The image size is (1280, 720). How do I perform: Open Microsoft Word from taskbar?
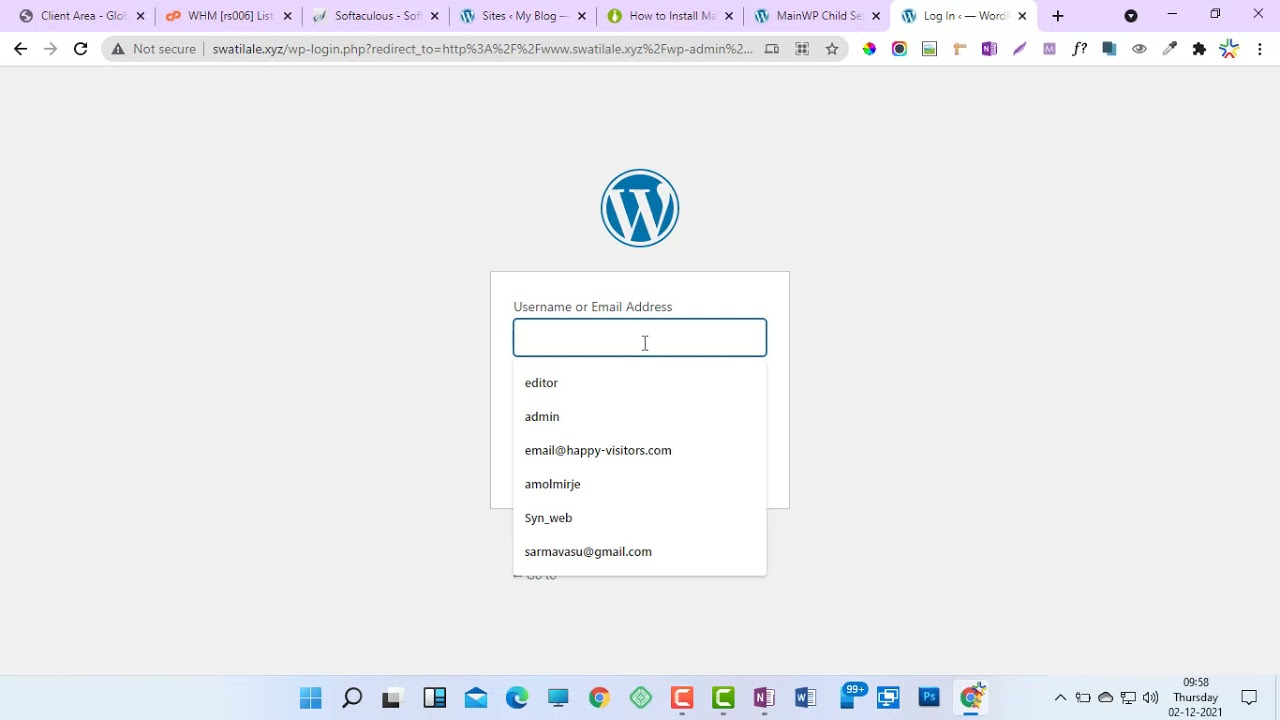pyautogui.click(x=805, y=698)
